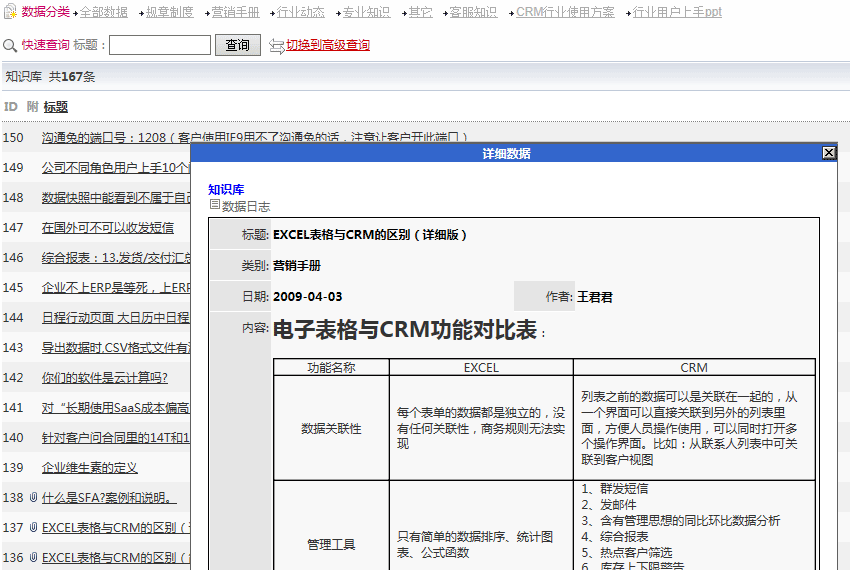Open the entry 对“长期使用SaaS成本偏高
850x570 pixels.
[x=115, y=408]
